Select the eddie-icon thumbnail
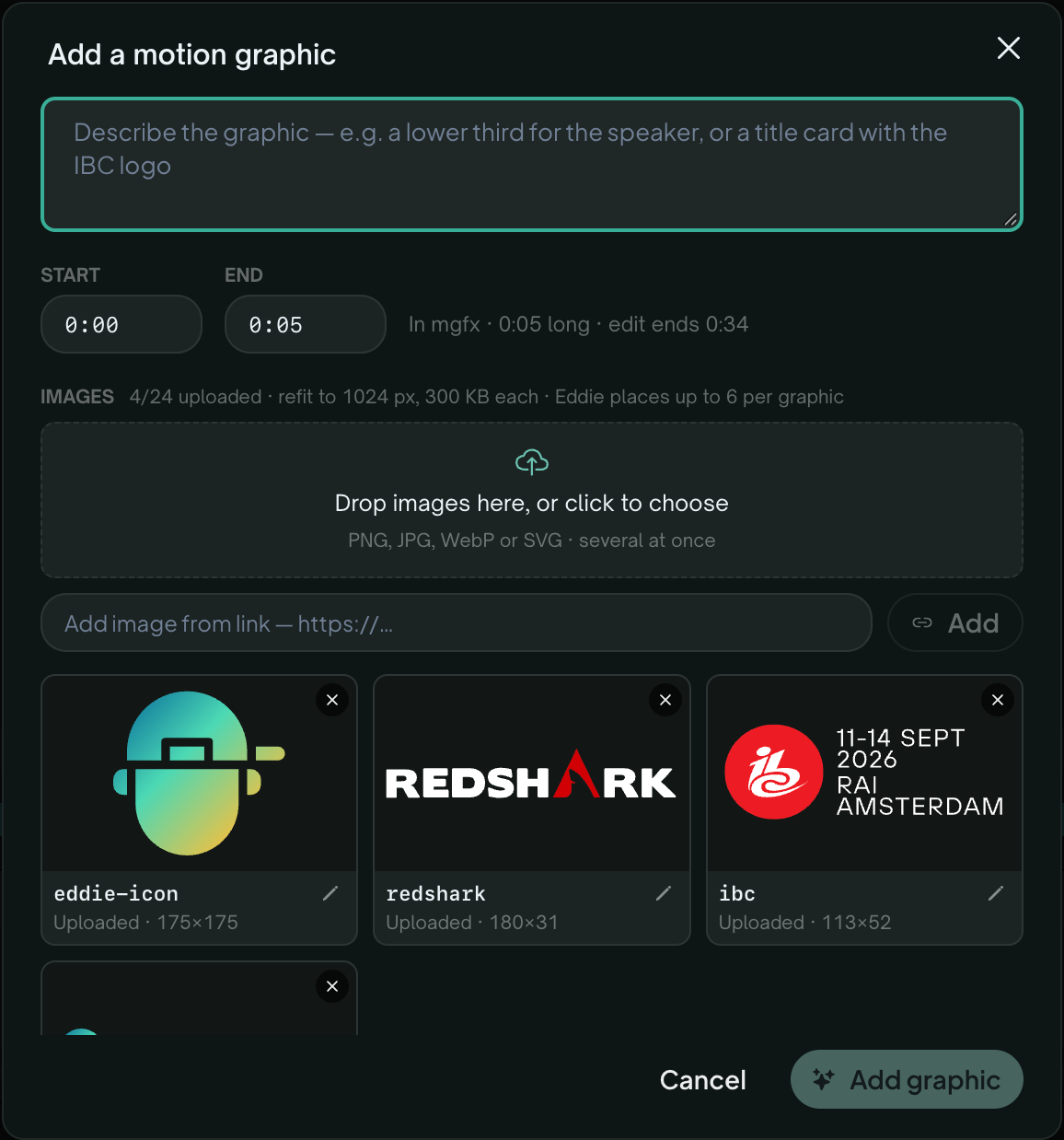The width and height of the screenshot is (1064, 1140). 199,774
